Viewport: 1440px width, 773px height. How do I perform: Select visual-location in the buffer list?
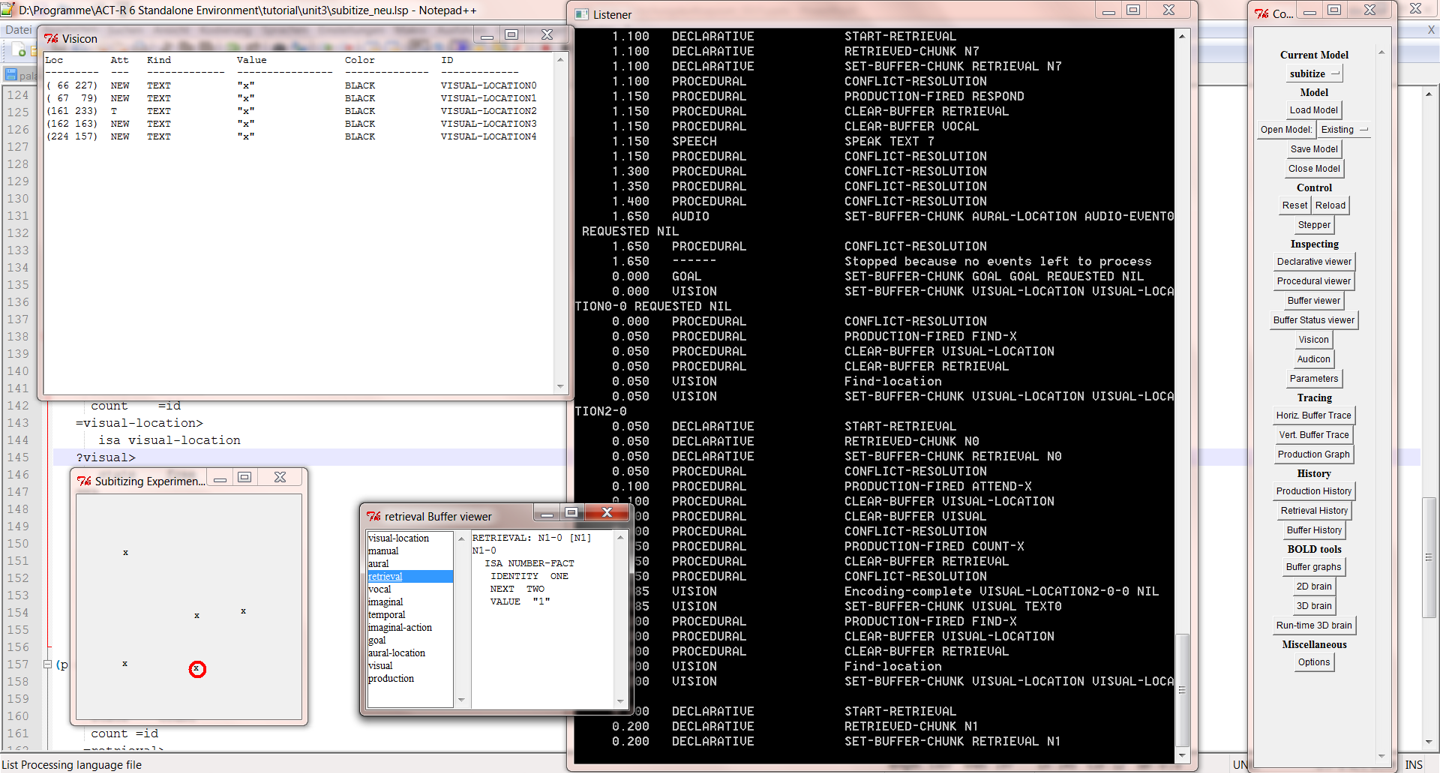point(398,538)
